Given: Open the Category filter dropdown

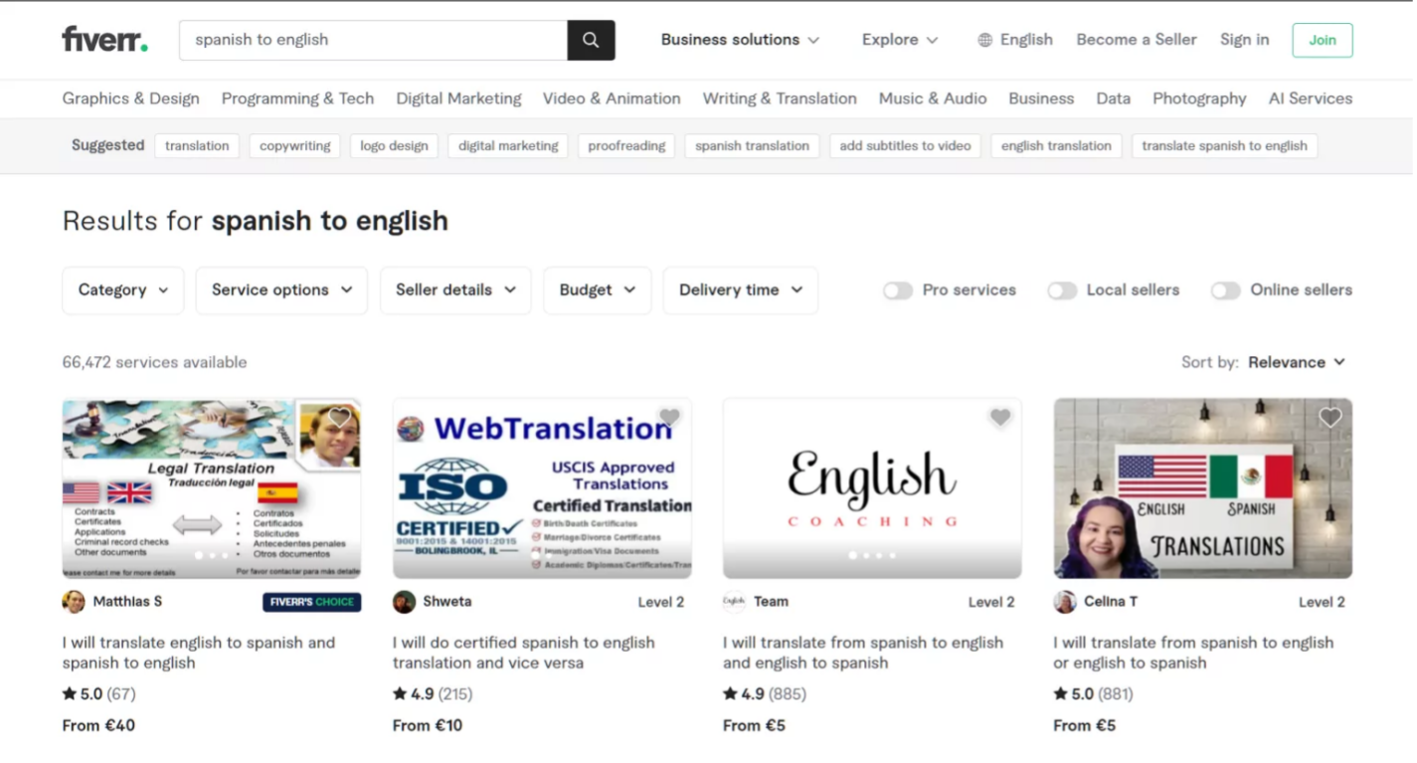Looking at the screenshot, I should [x=123, y=290].
